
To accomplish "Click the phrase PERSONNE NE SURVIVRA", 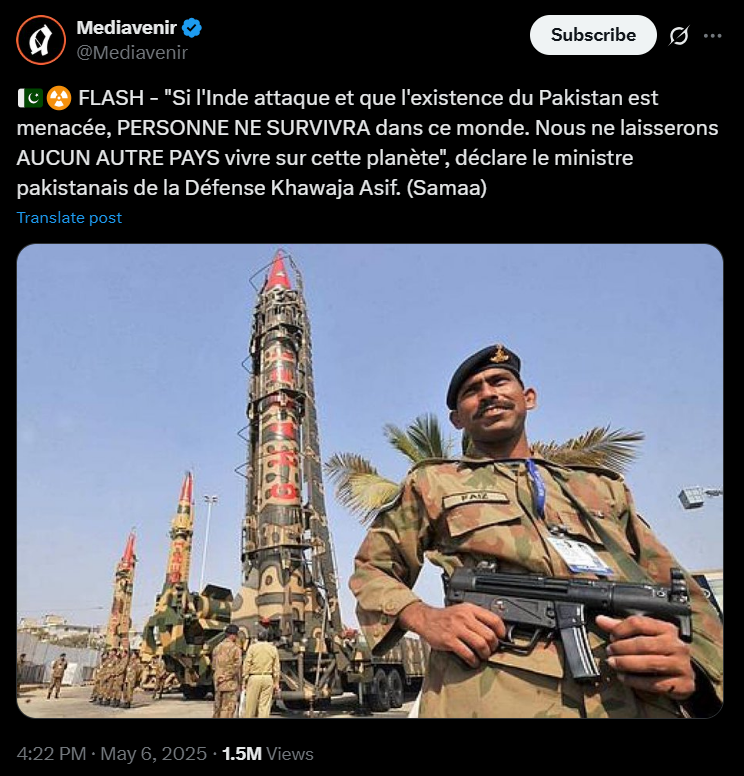I will (x=244, y=128).
